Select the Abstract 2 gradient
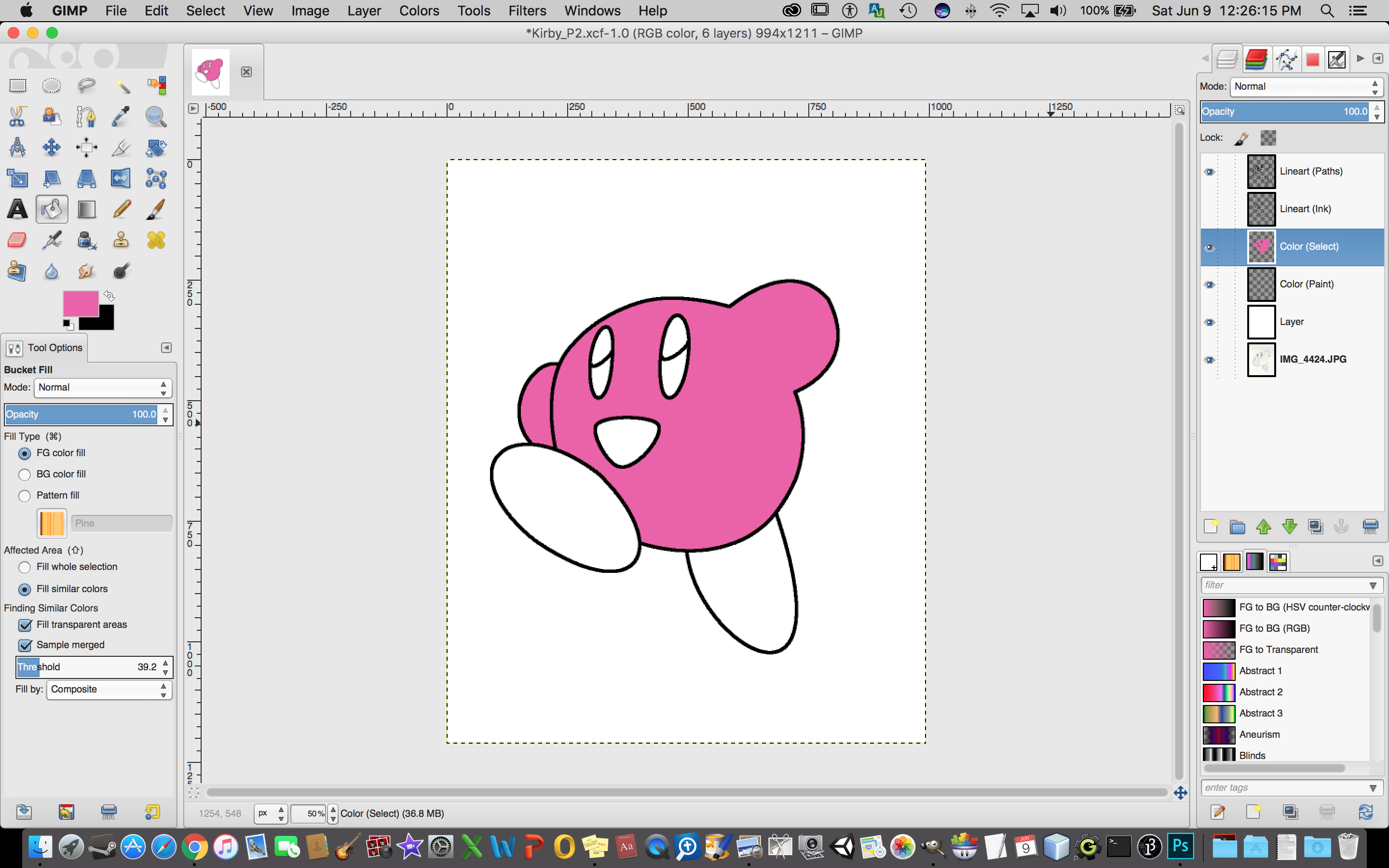 [x=1286, y=692]
